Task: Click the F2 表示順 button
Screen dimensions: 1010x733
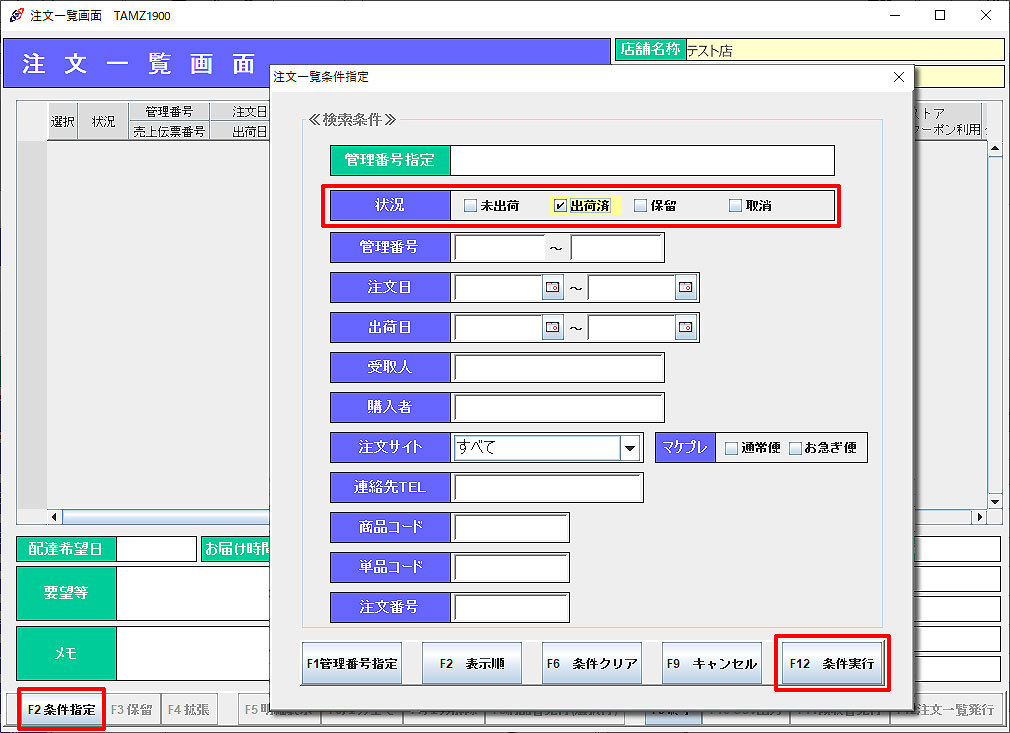Action: [471, 664]
